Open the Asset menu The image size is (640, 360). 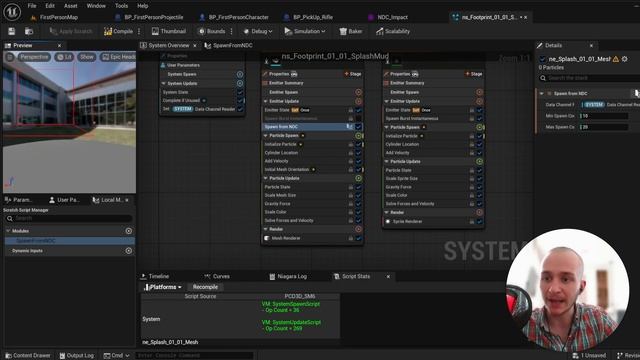pos(71,6)
